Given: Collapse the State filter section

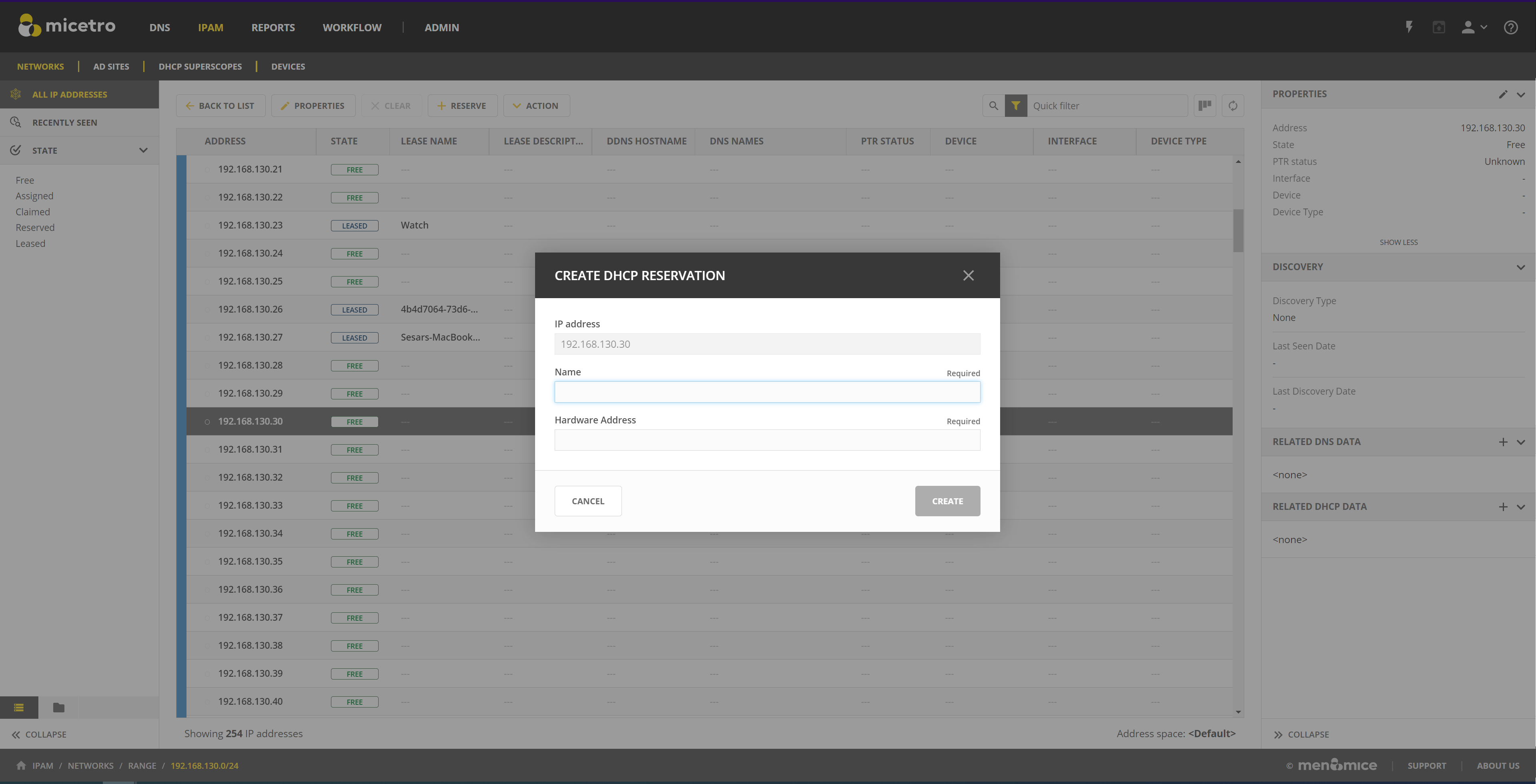Looking at the screenshot, I should pos(143,150).
